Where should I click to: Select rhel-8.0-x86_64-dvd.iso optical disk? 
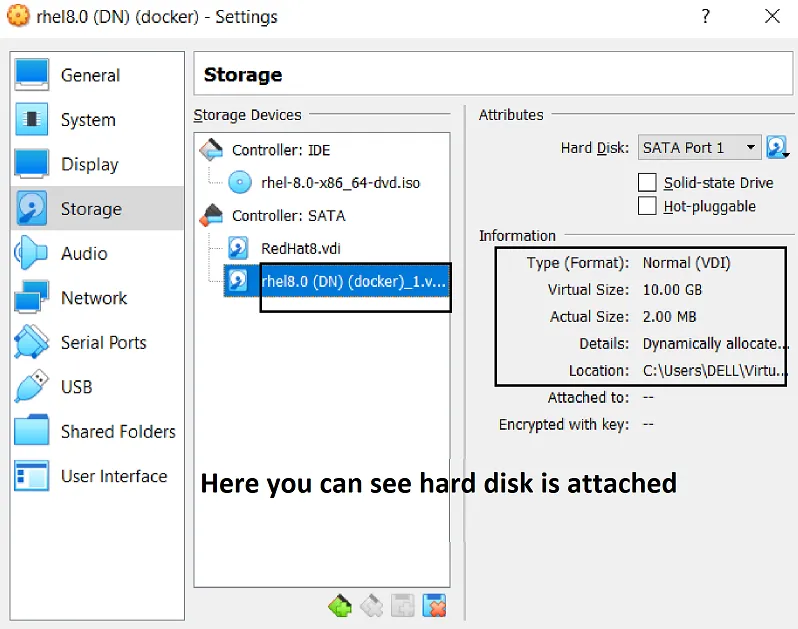[x=340, y=183]
